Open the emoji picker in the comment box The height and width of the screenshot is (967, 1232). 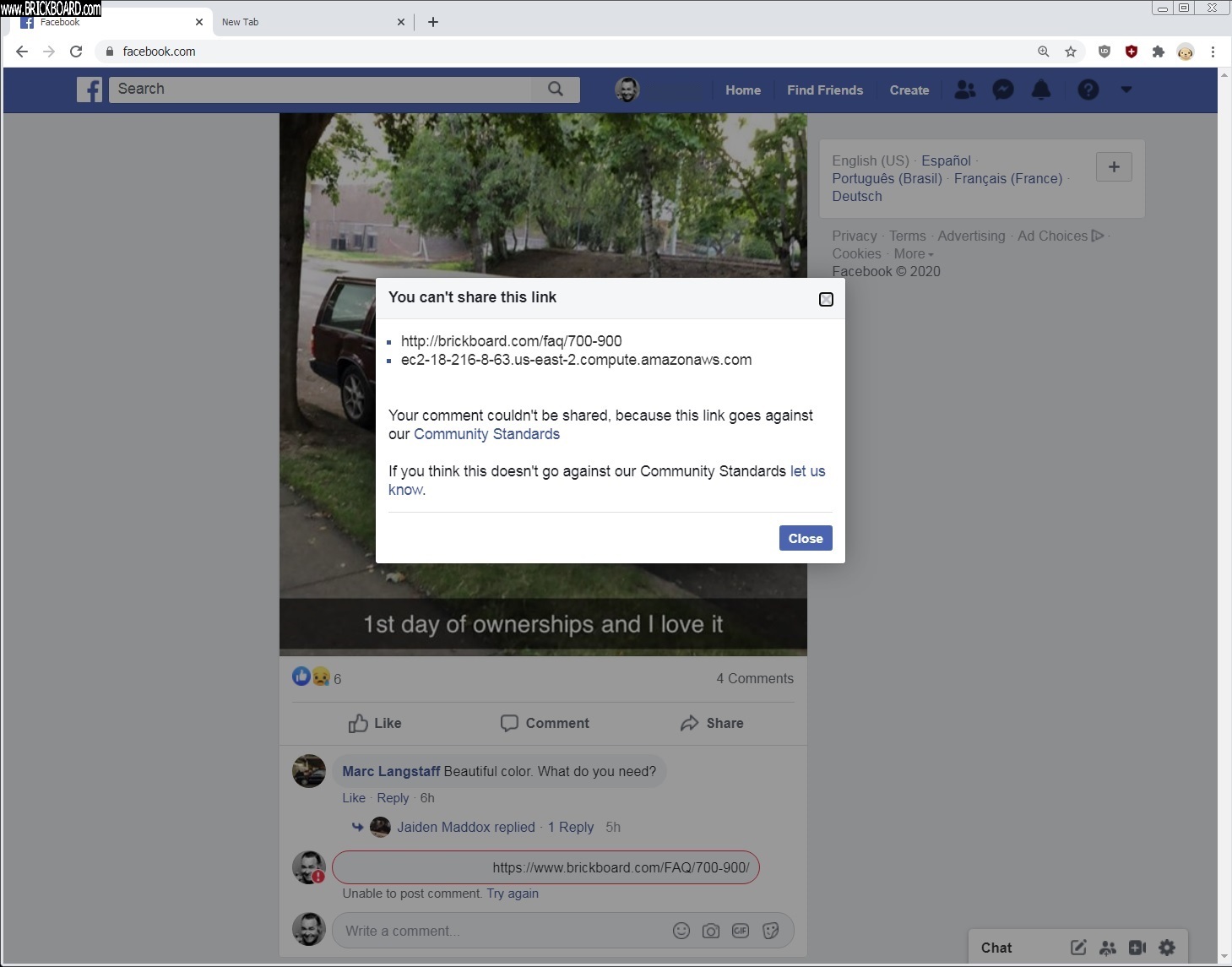pos(681,931)
